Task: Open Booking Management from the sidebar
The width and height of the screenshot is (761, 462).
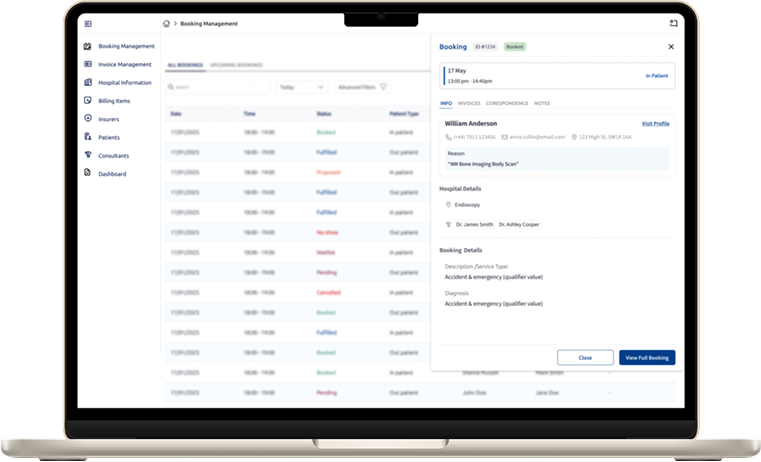Action: coord(126,46)
